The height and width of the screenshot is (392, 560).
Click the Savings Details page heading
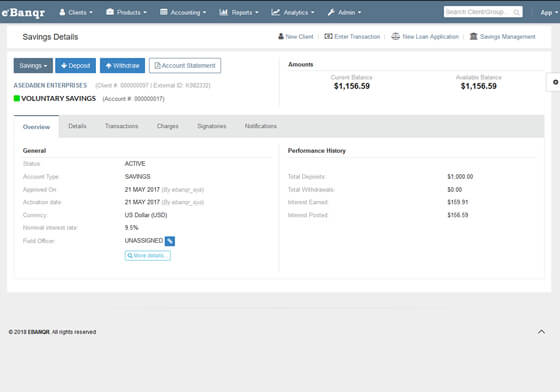pos(50,37)
